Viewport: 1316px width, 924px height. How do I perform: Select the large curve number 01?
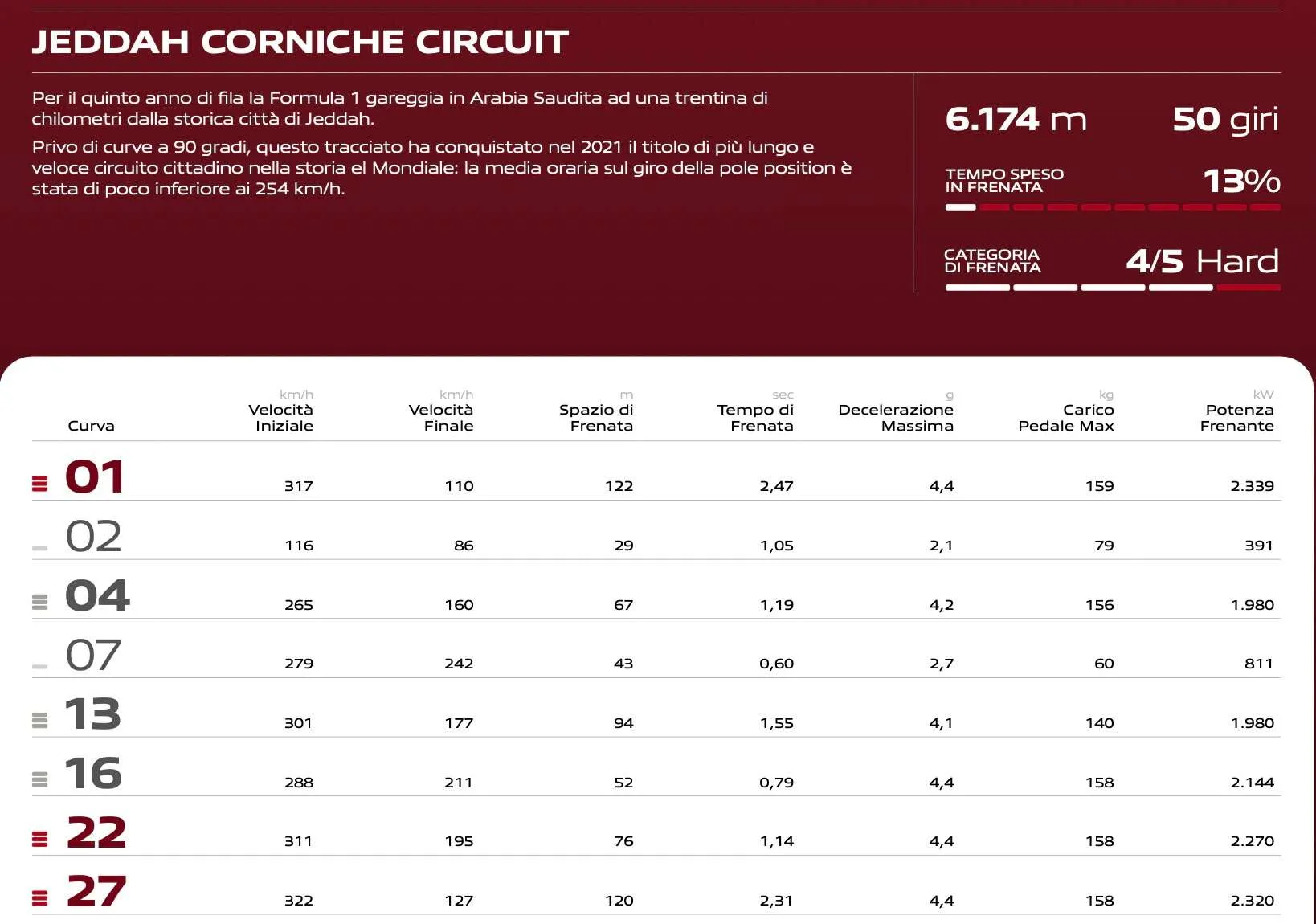(x=95, y=476)
